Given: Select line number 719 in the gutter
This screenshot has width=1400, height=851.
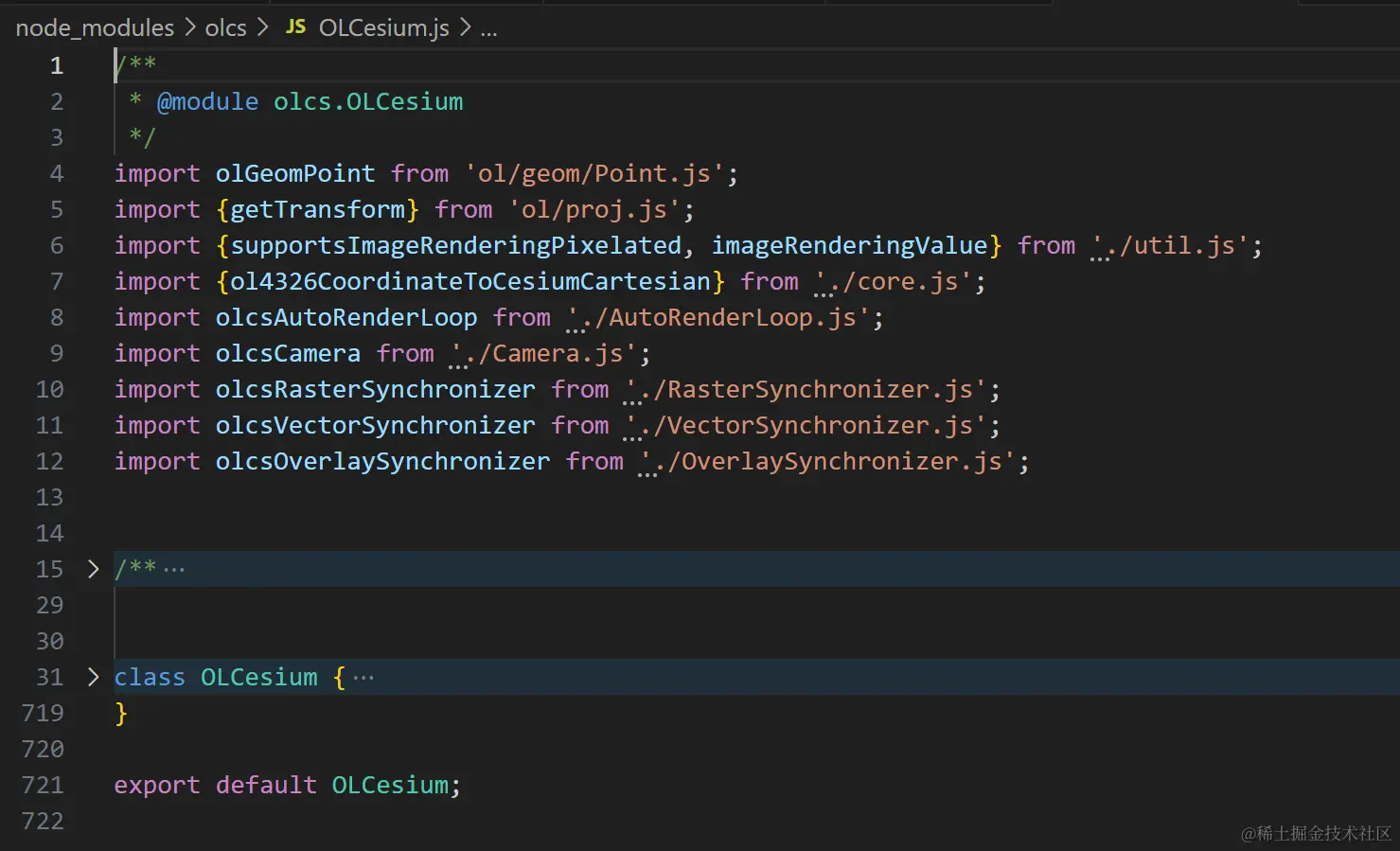Looking at the screenshot, I should (43, 713).
